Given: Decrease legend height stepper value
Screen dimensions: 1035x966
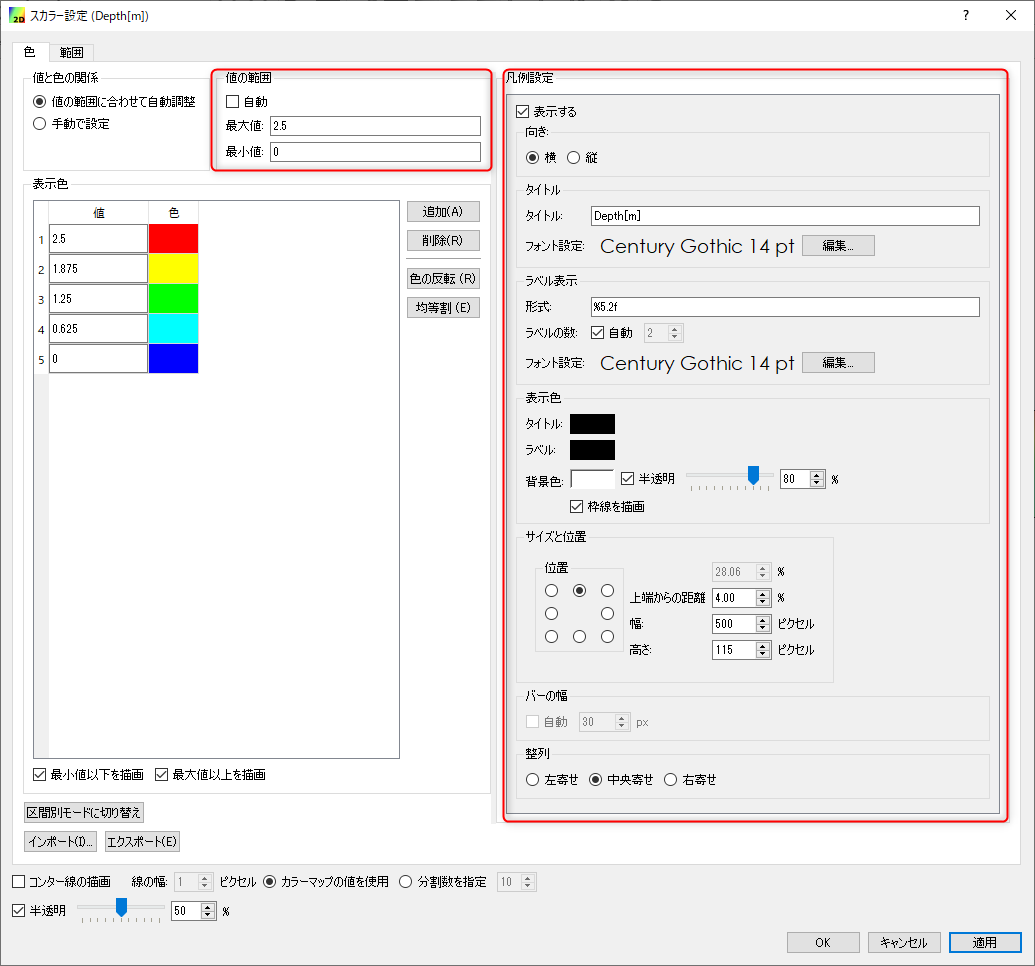Looking at the screenshot, I should [x=764, y=654].
